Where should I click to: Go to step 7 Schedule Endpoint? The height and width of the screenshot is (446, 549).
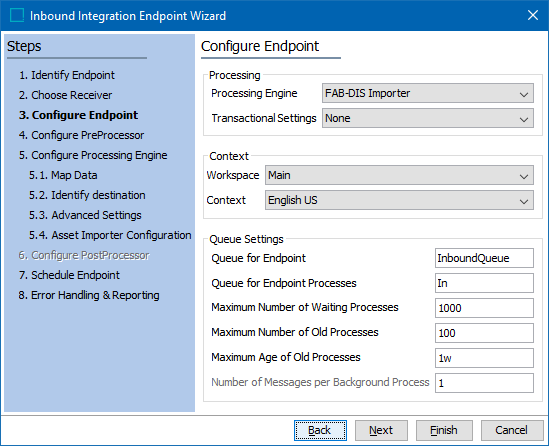coord(69,275)
